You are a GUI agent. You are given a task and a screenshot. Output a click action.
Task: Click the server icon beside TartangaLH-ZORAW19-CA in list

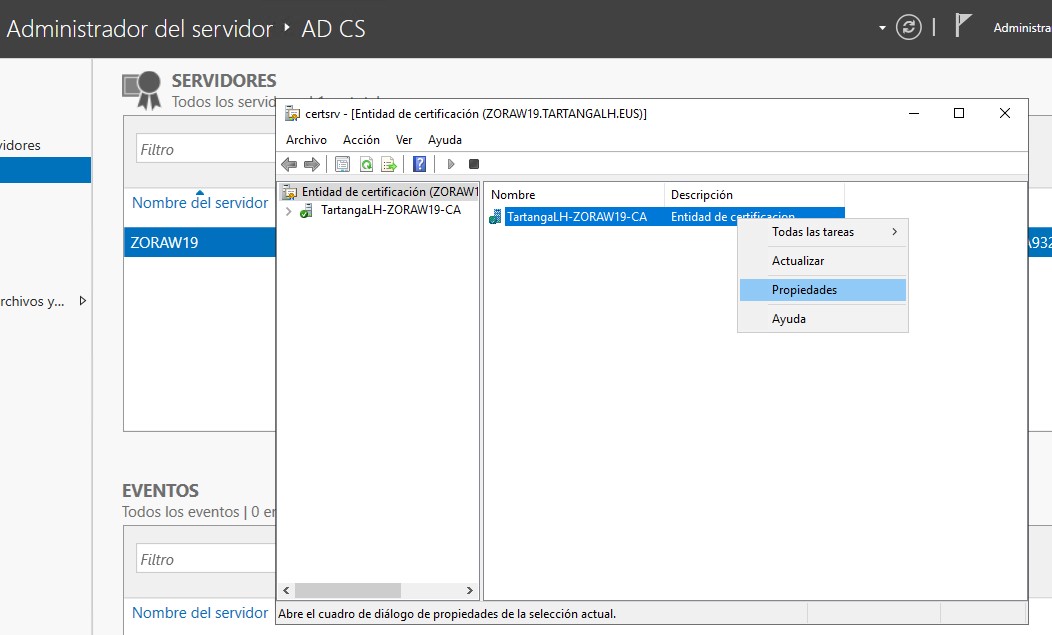point(495,217)
